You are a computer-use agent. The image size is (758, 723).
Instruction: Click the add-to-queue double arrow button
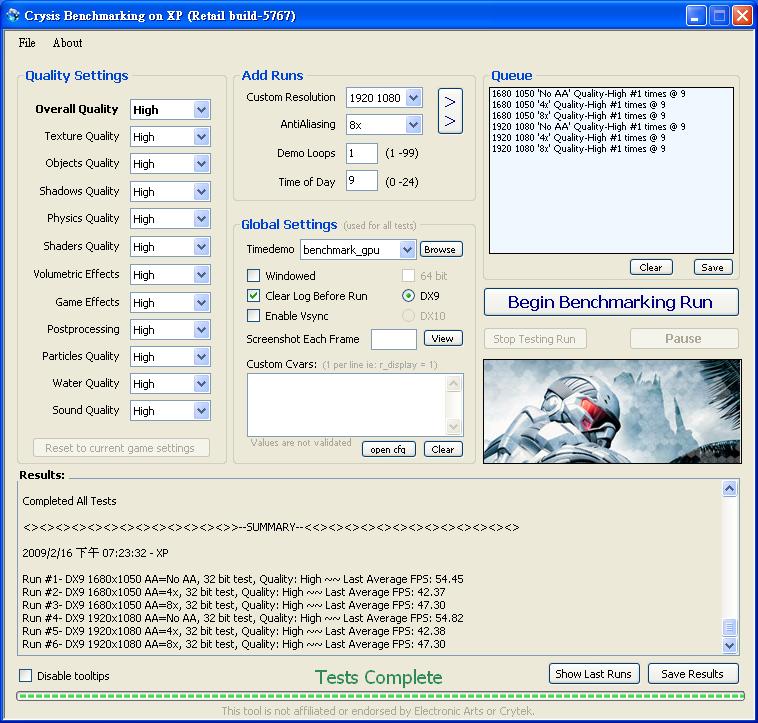(450, 111)
